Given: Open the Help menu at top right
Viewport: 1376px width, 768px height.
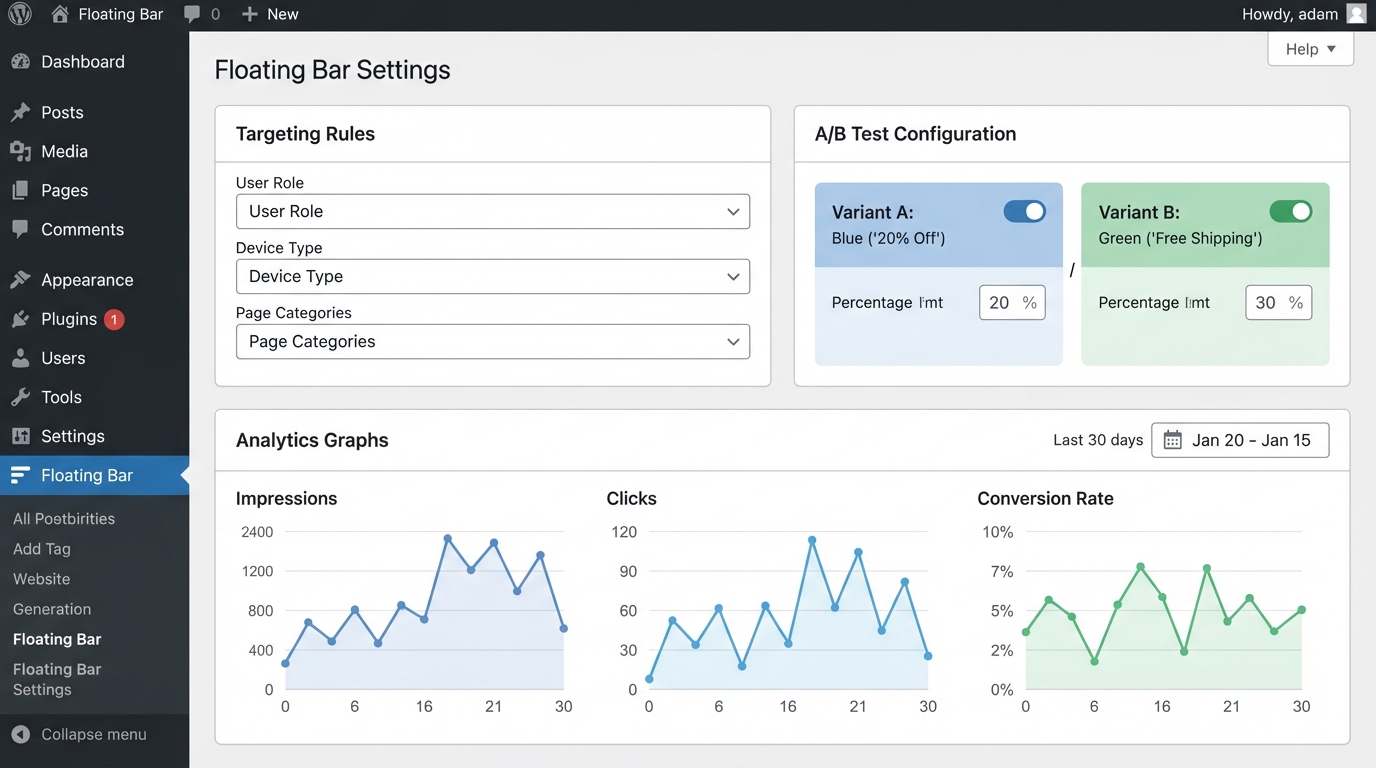Looking at the screenshot, I should pos(1310,48).
